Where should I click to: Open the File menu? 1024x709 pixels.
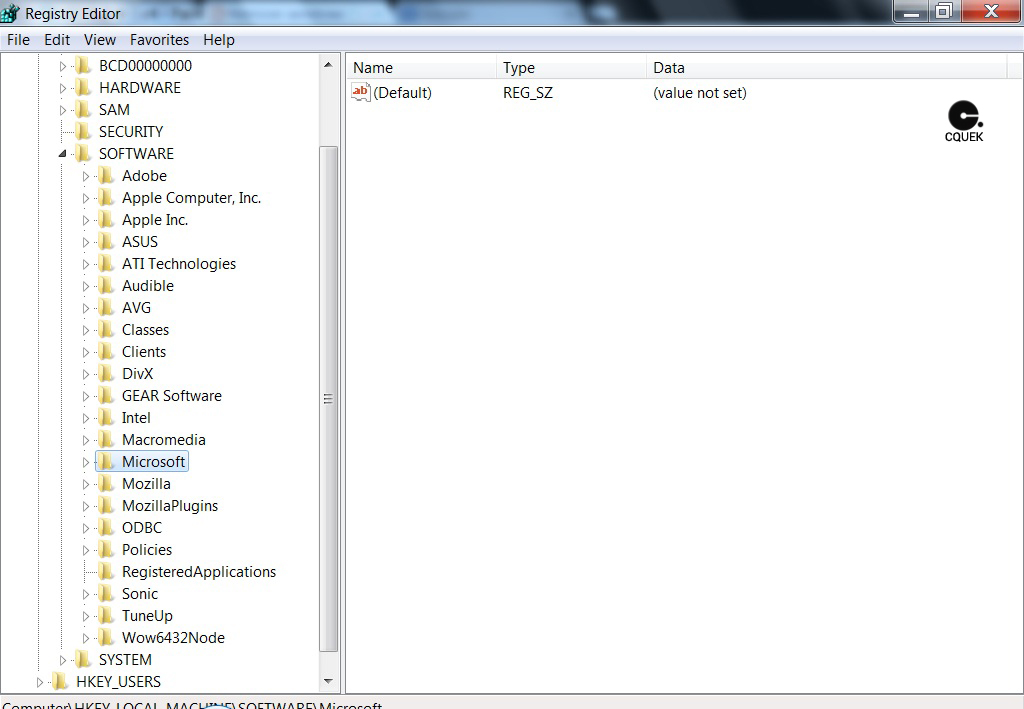pos(18,40)
